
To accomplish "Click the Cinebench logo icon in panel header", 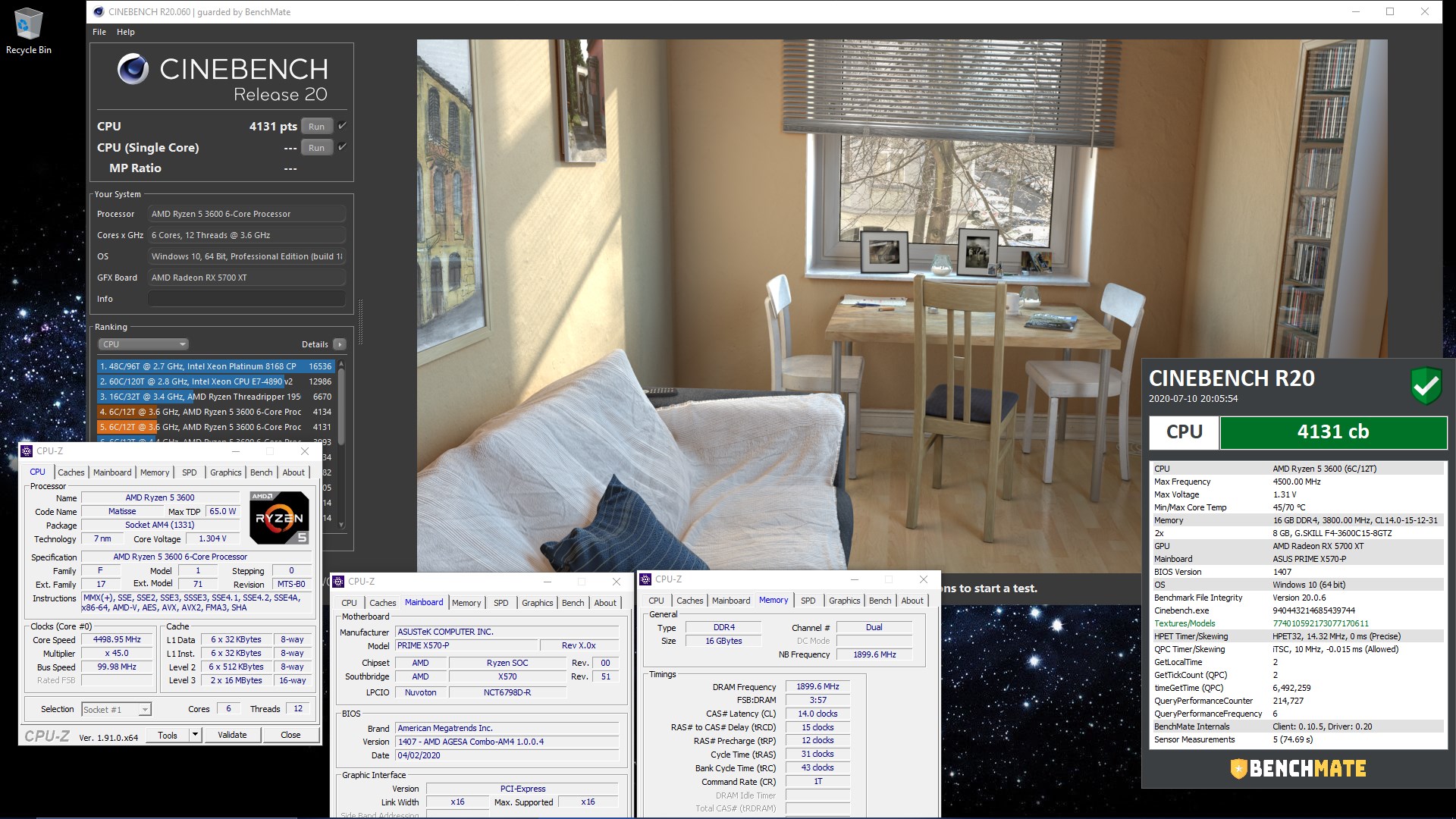I will point(133,69).
